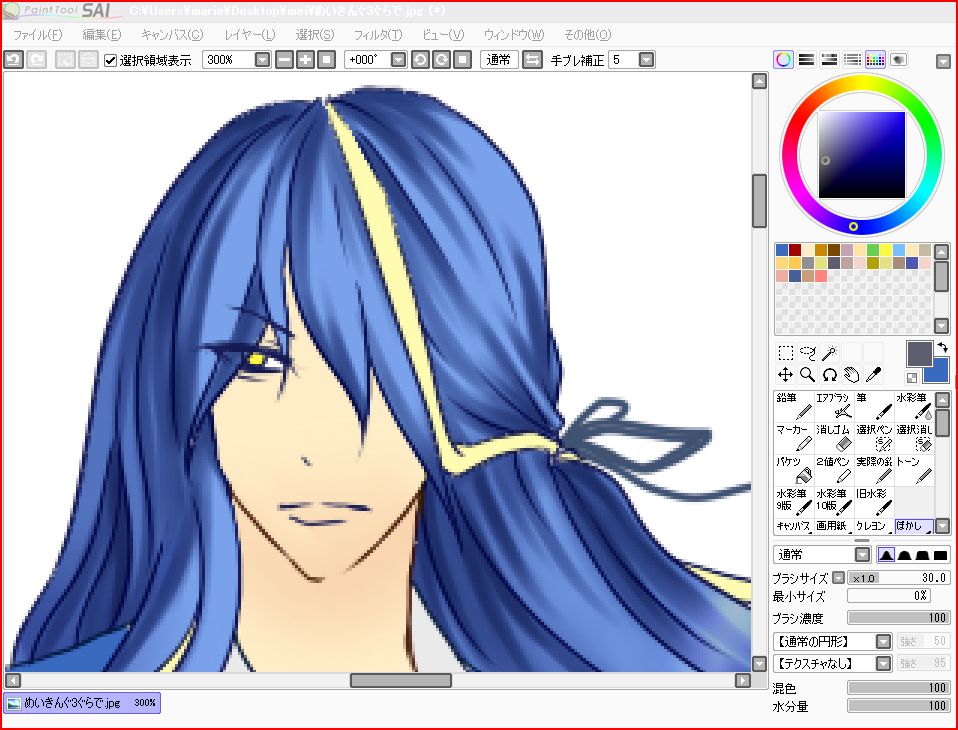
Task: Choose the マーカー marker tool
Action: coord(794,438)
